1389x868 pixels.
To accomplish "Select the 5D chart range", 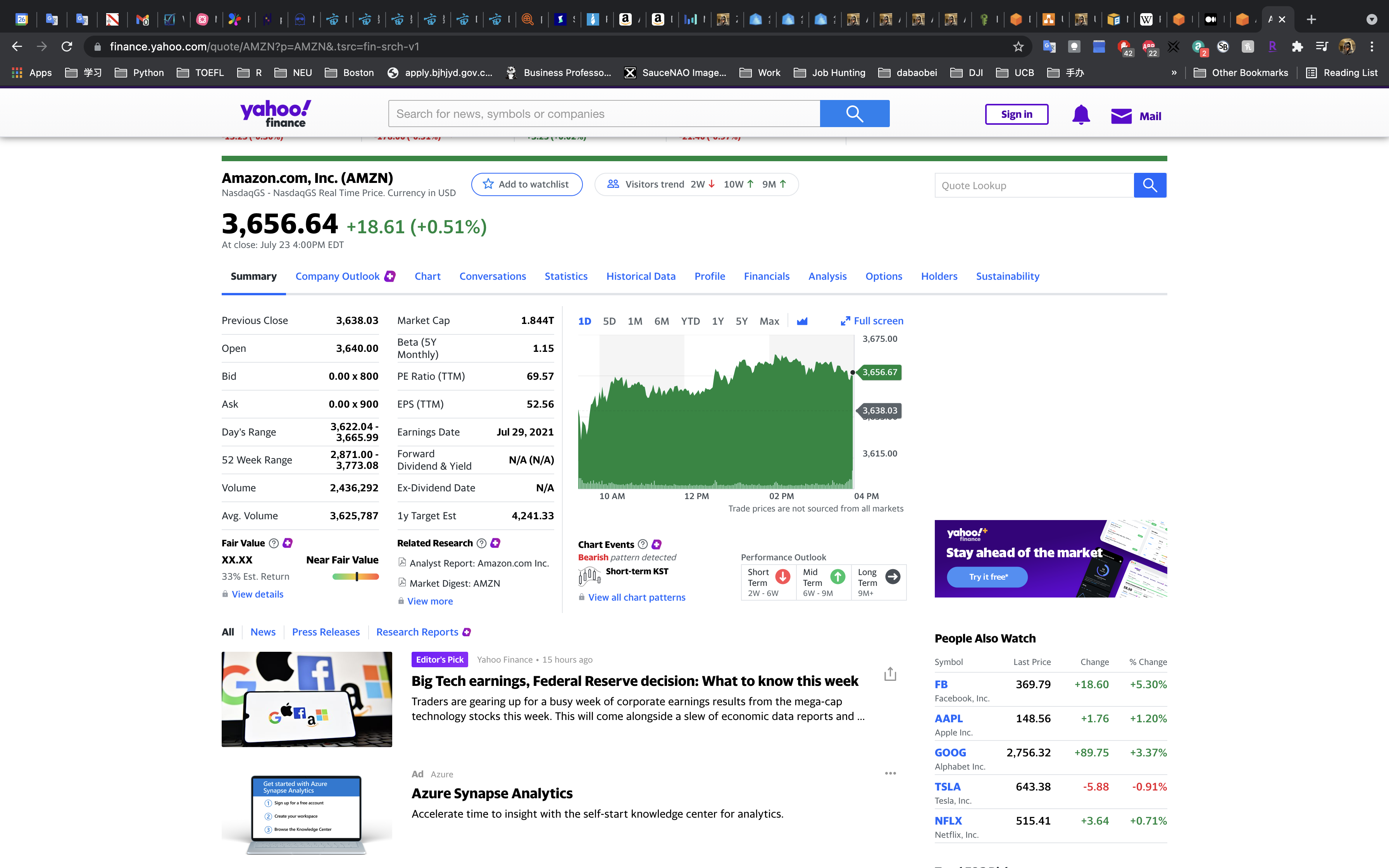I will pos(609,322).
